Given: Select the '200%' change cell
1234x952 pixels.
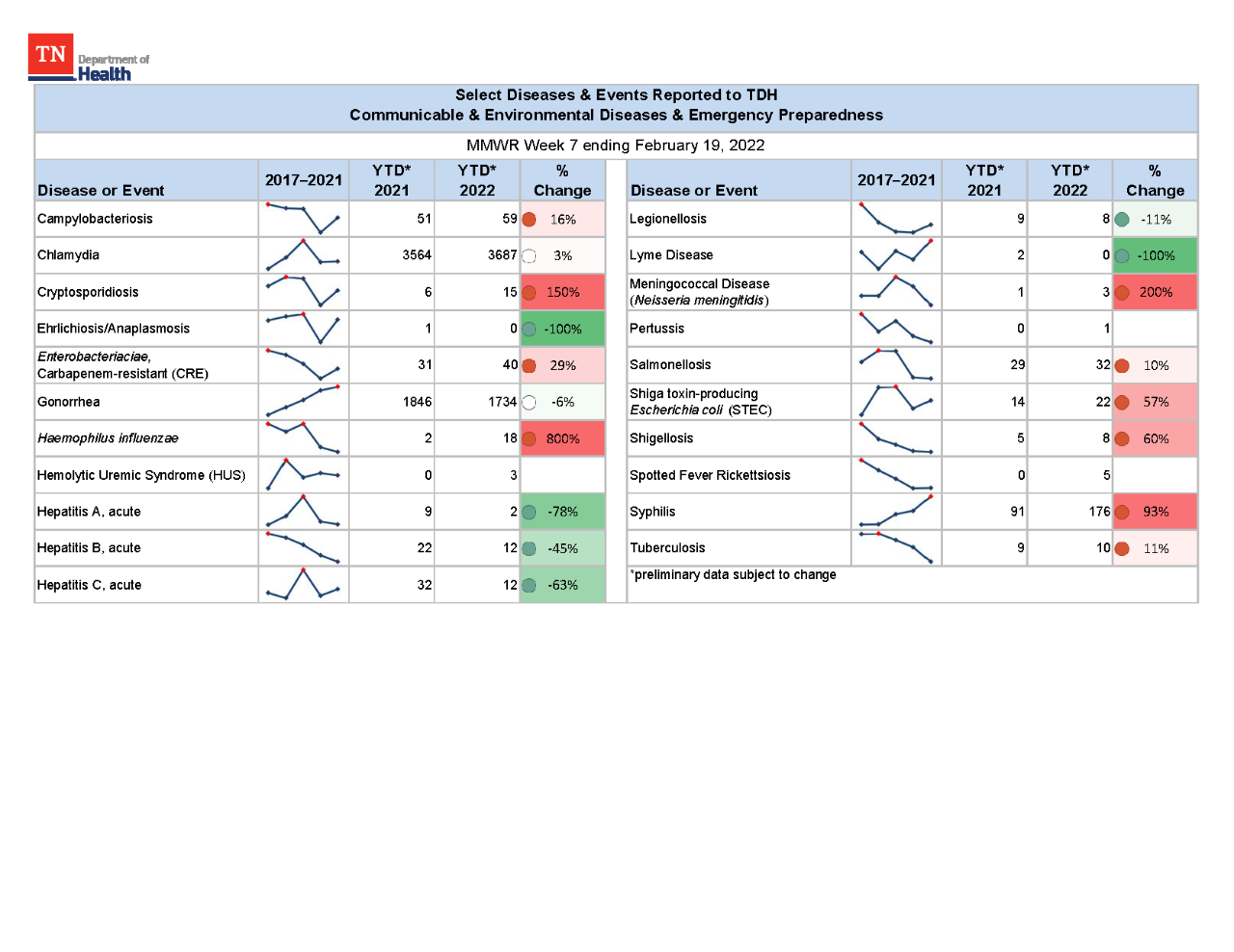Looking at the screenshot, I should point(1155,292).
